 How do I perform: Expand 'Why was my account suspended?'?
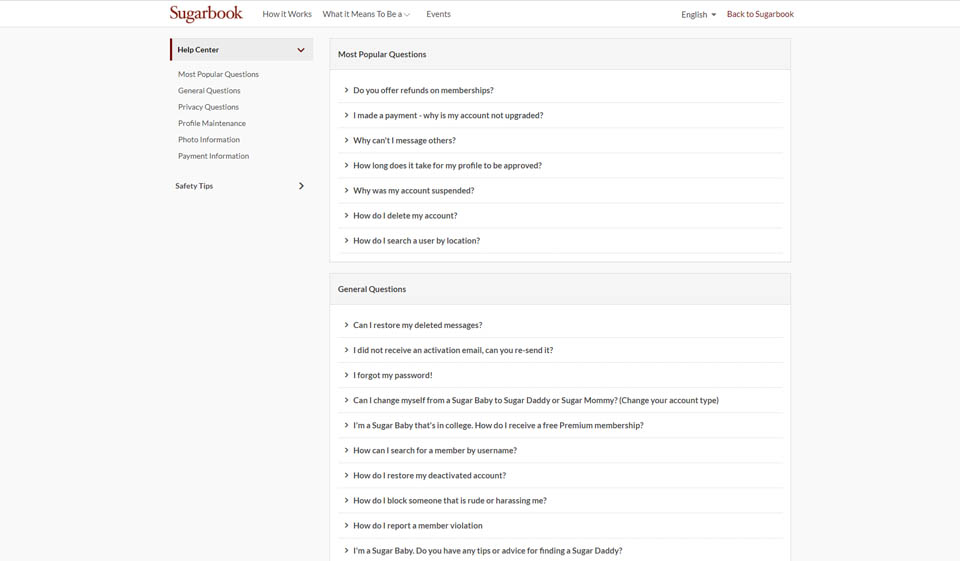(413, 190)
